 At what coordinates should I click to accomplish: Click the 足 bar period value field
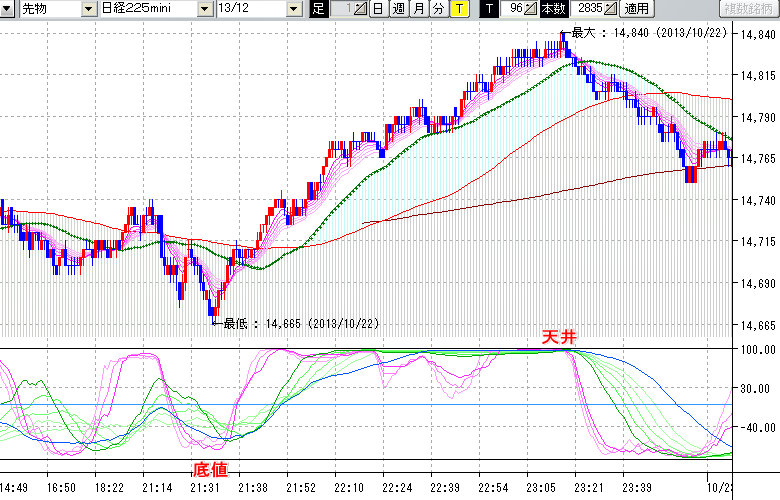click(342, 8)
